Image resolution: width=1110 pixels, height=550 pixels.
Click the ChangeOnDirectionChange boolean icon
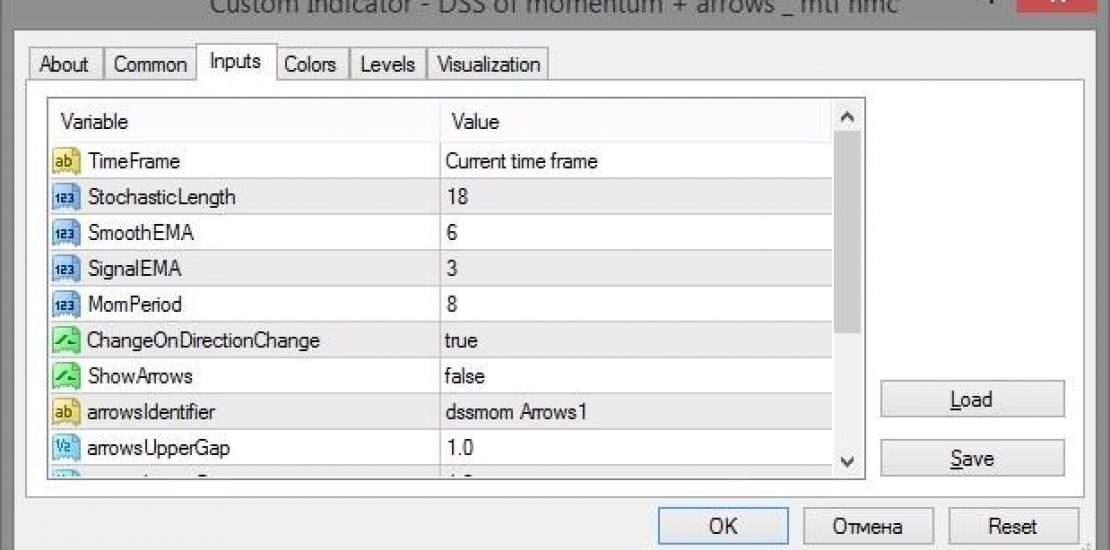66,340
